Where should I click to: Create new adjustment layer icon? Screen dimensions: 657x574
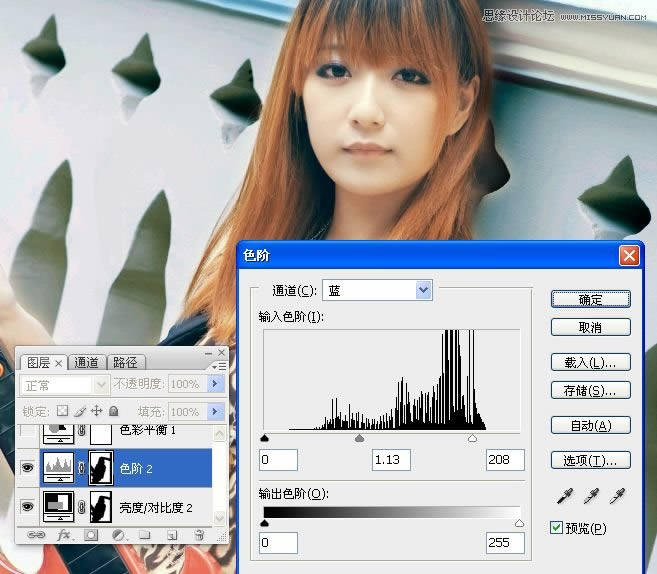[x=118, y=536]
